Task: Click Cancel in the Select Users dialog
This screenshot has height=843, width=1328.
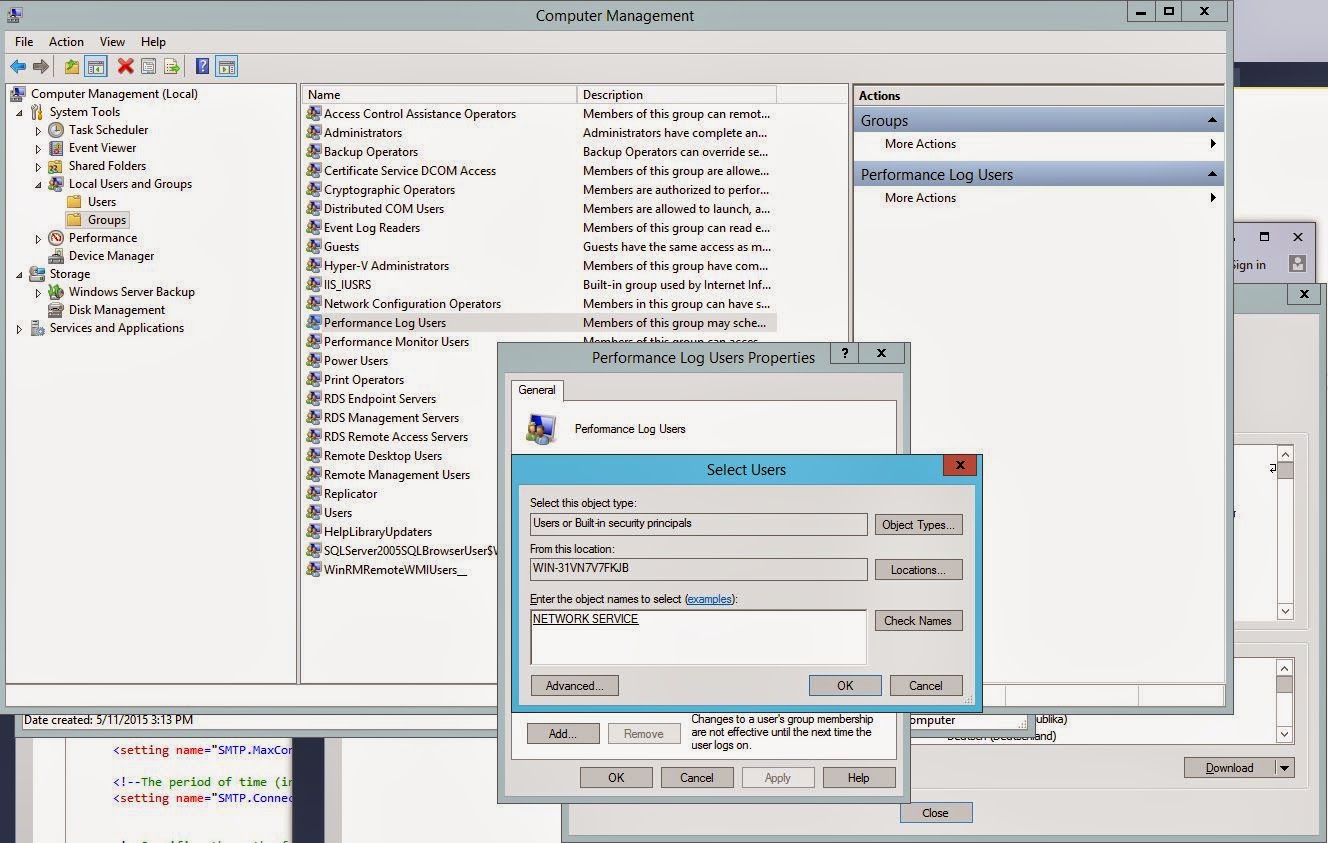Action: click(x=926, y=686)
